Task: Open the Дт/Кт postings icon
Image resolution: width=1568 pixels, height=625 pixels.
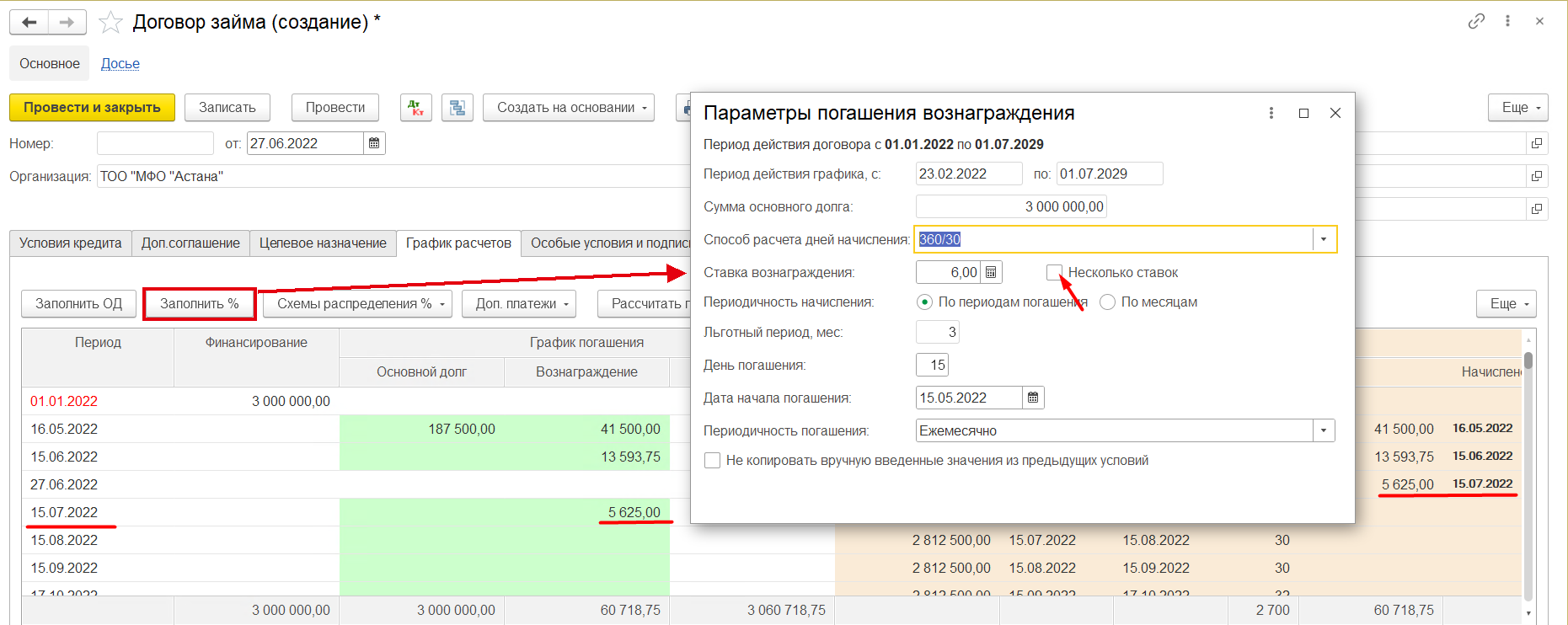Action: [416, 108]
